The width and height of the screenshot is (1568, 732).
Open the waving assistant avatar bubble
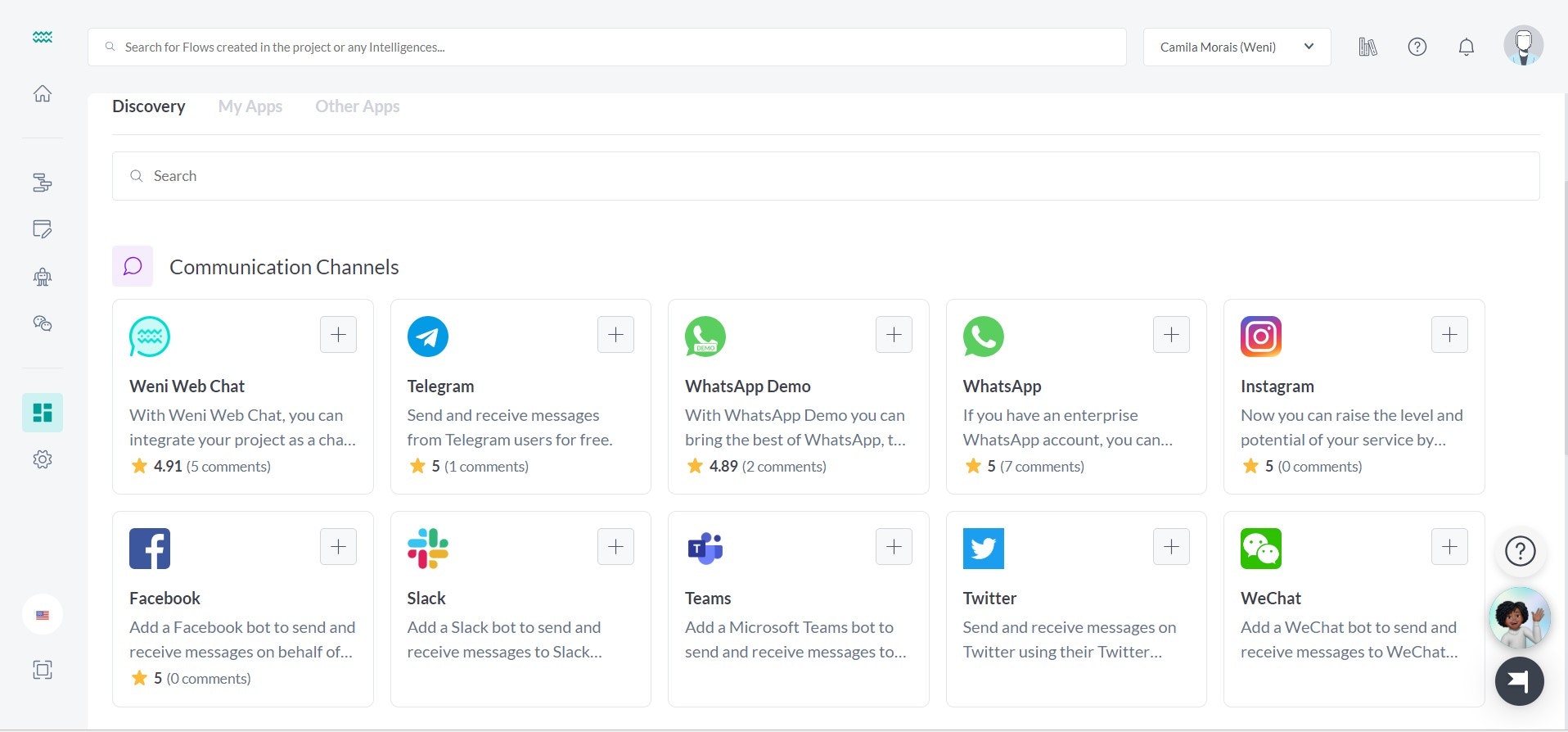[x=1521, y=617]
